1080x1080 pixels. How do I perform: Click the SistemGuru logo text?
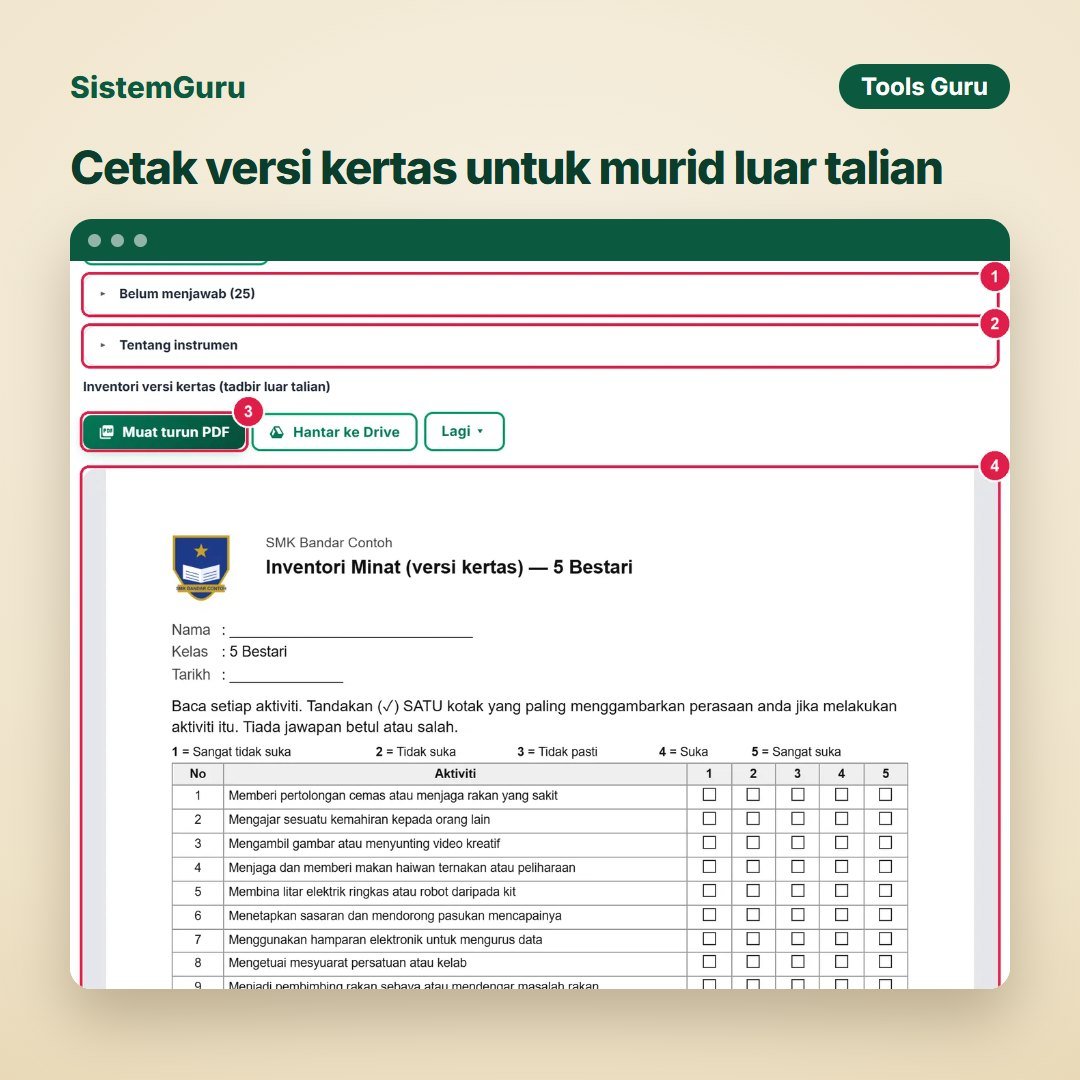(x=158, y=87)
